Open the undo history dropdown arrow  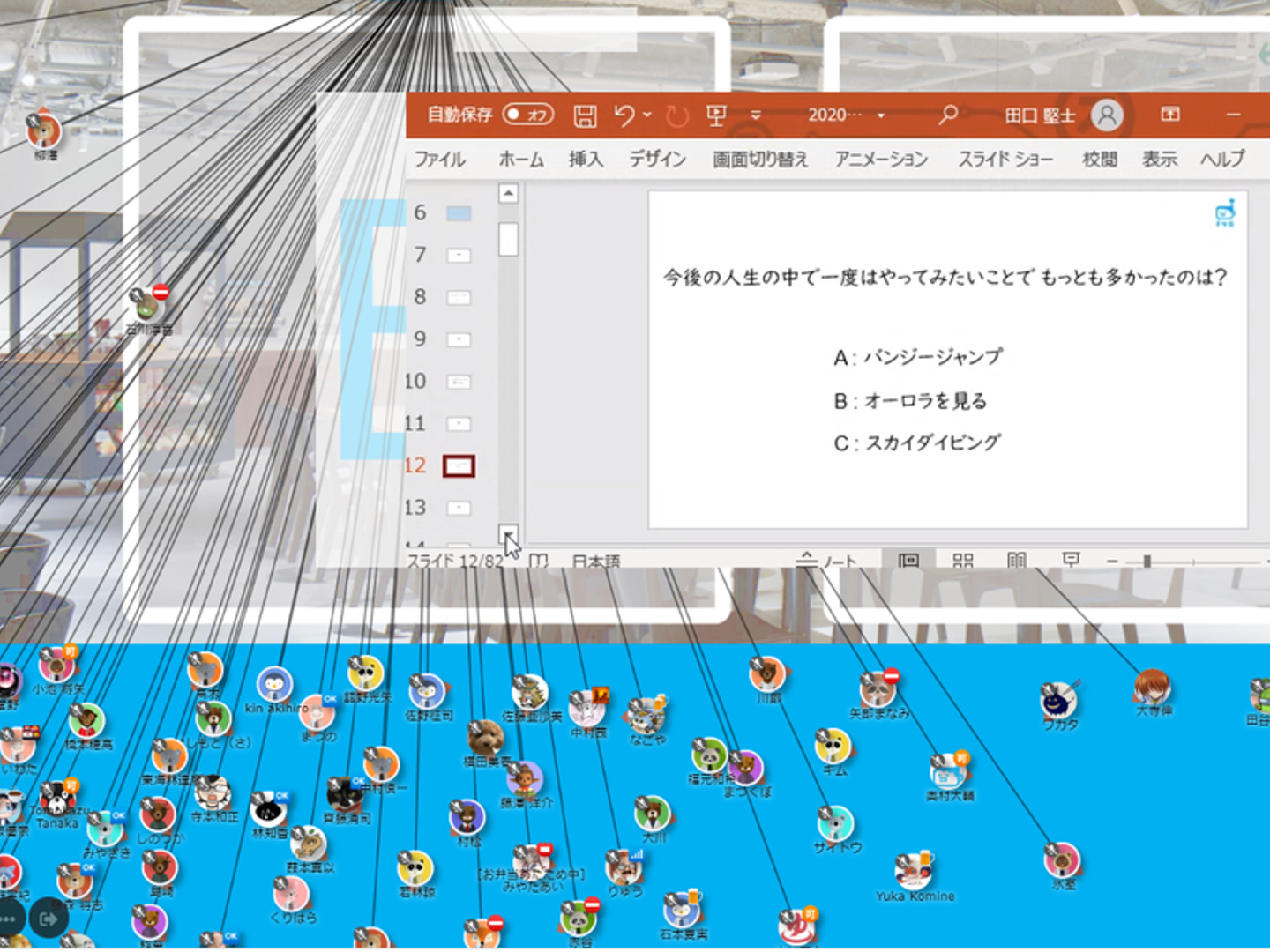pos(647,115)
